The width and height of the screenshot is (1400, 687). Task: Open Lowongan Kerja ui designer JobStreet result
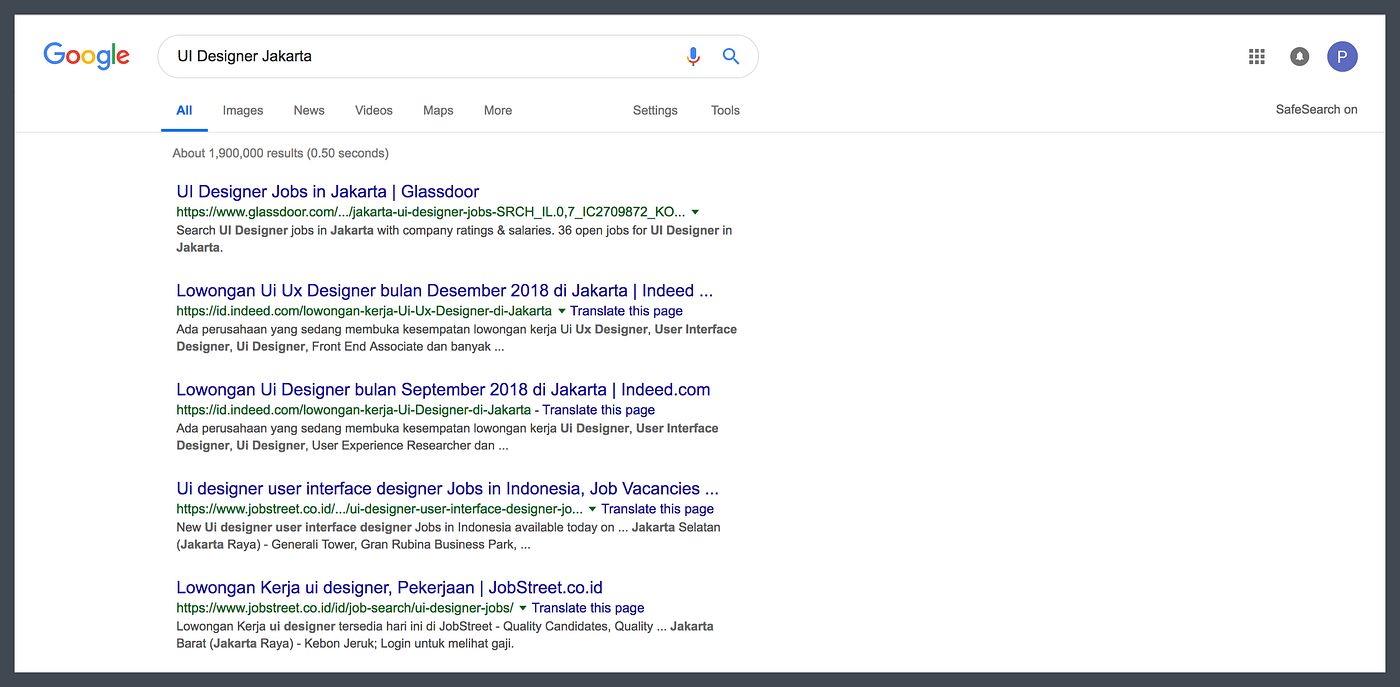(389, 588)
